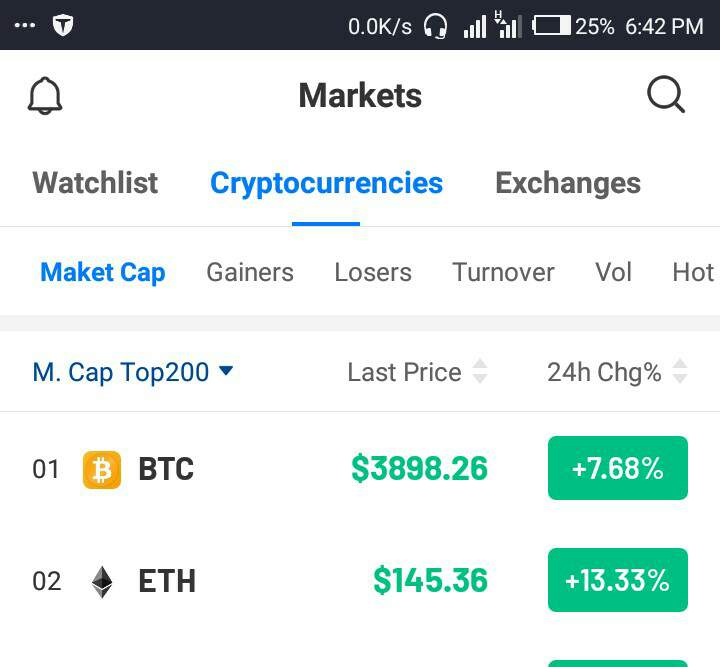Tap the Ethereum diamond logo
The image size is (720, 667).
tap(102, 581)
